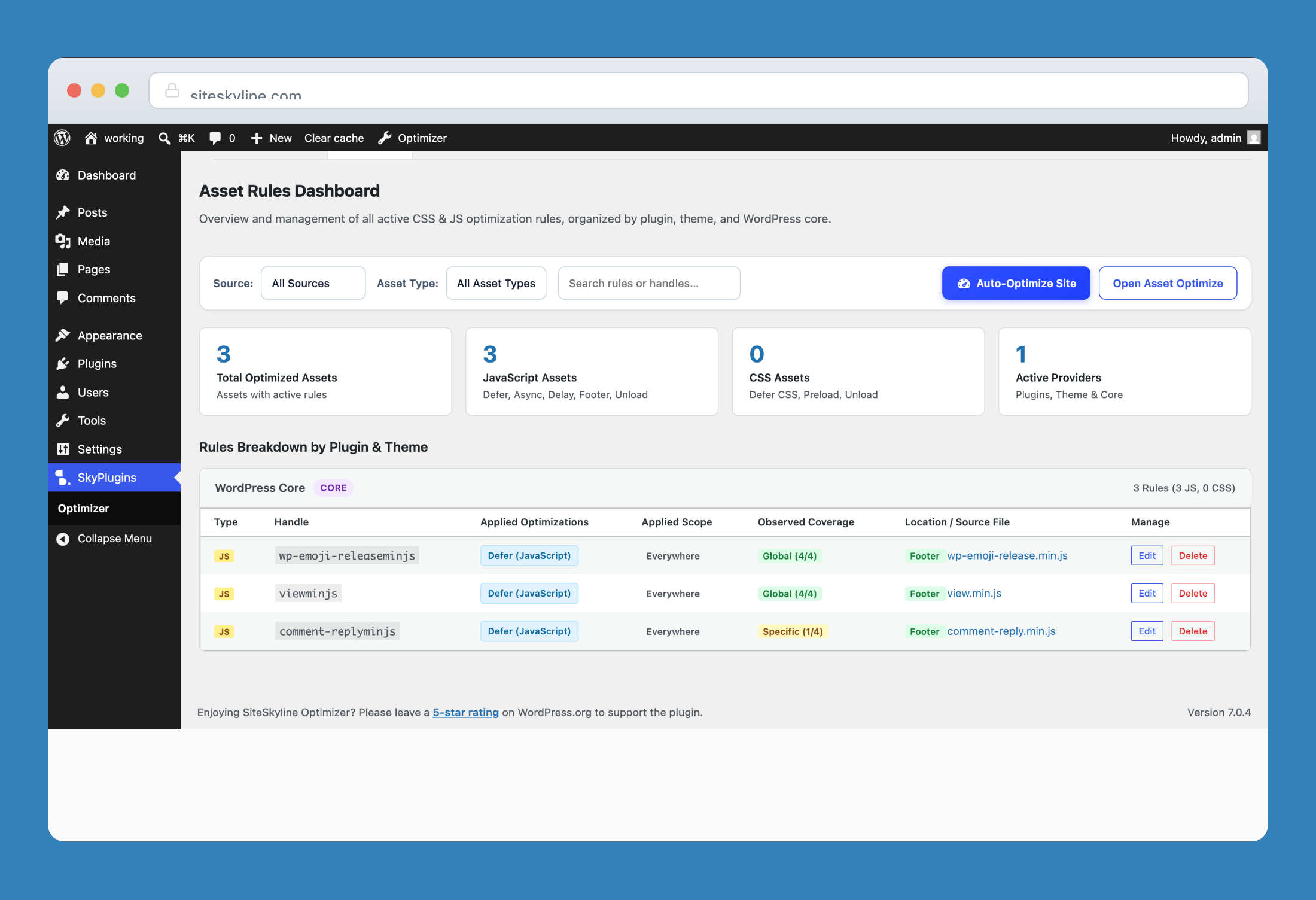This screenshot has height=900, width=1316.
Task: Open the comment-reply.min.js source link
Action: [1001, 631]
